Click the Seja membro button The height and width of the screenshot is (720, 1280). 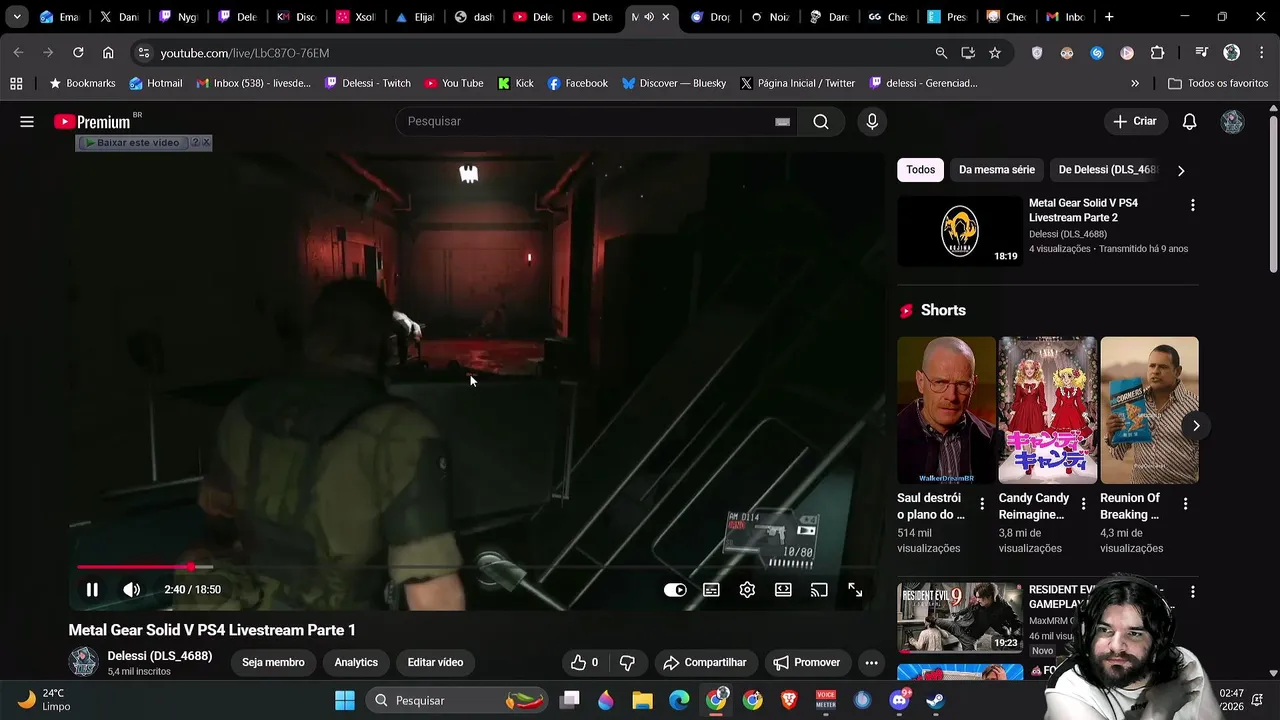coord(273,662)
